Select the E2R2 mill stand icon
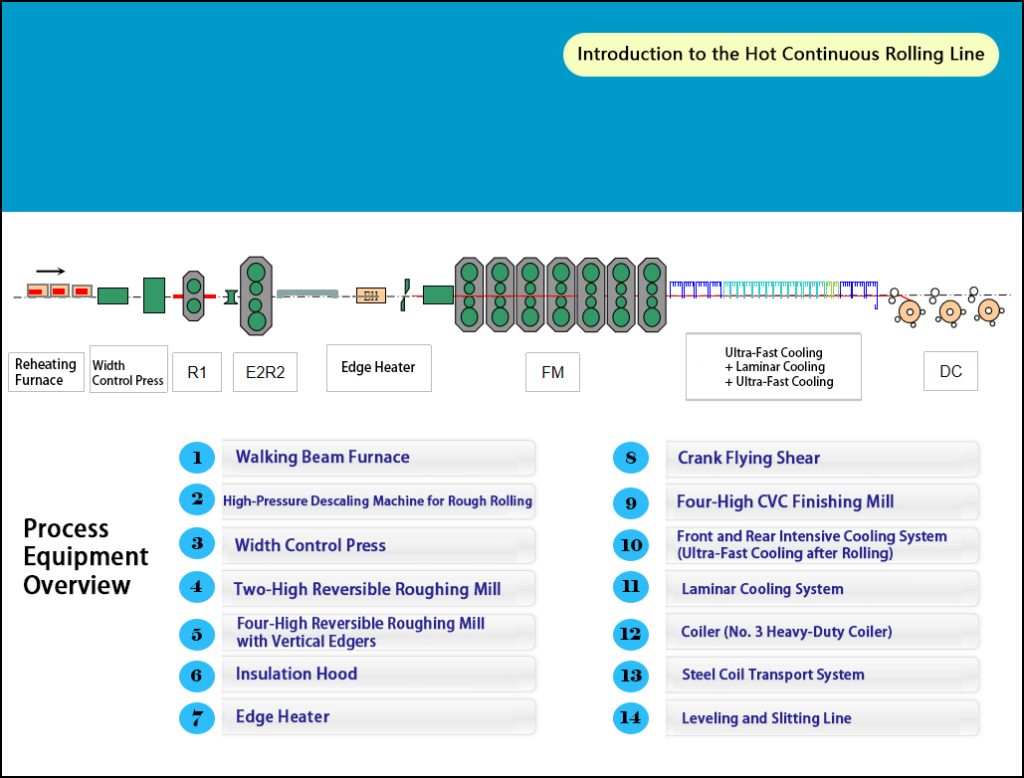 pos(257,295)
